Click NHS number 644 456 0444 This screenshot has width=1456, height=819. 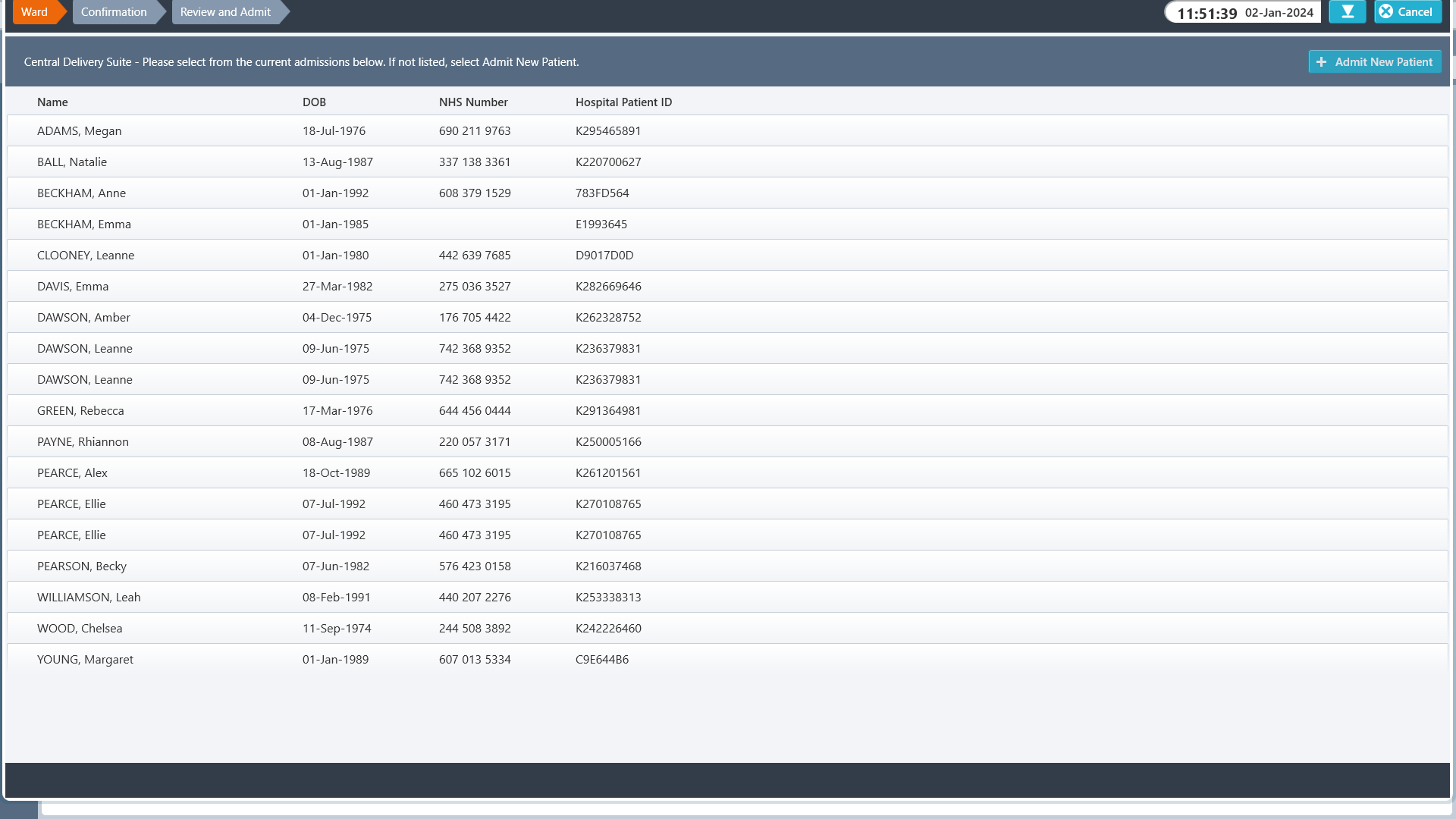[475, 410]
